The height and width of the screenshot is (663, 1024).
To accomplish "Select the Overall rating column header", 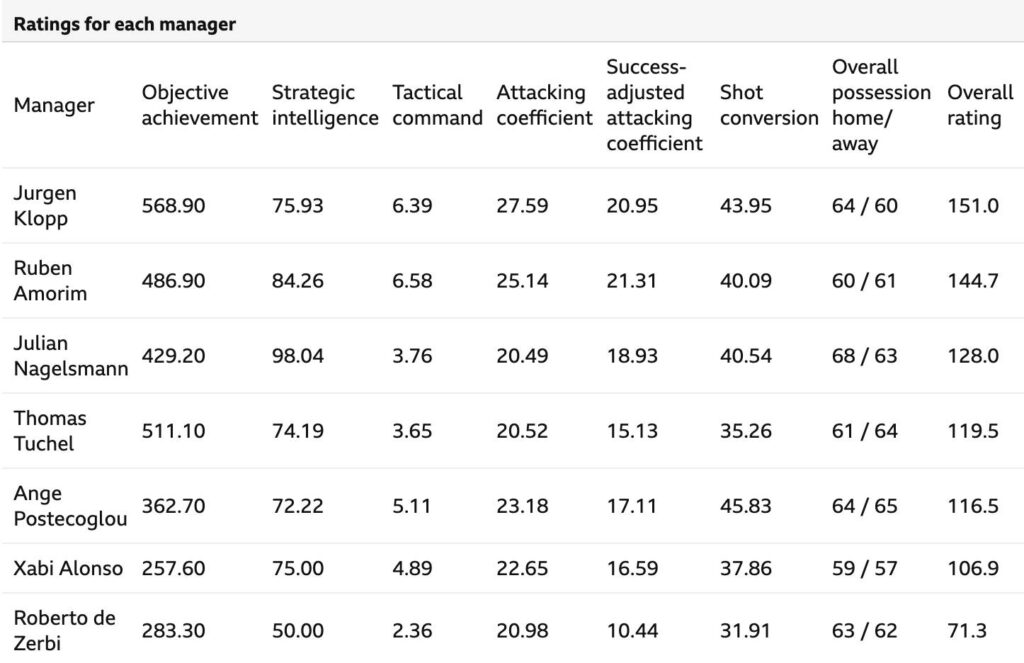I will [980, 105].
